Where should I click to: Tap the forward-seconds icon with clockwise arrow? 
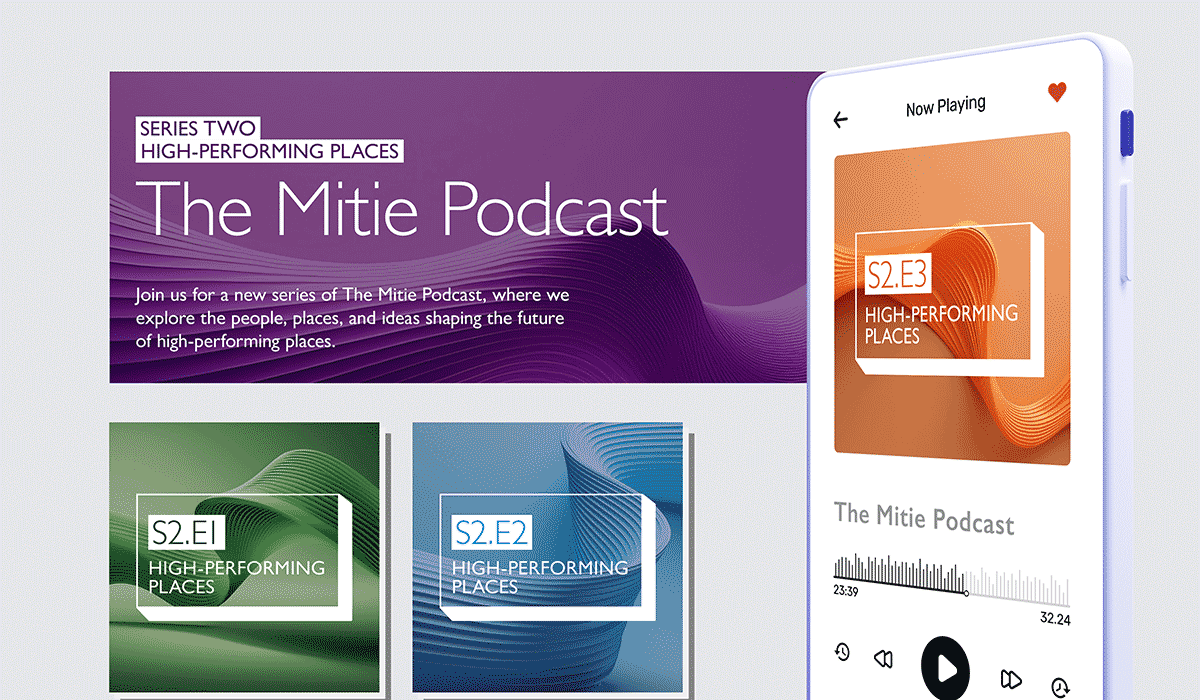(1060, 687)
